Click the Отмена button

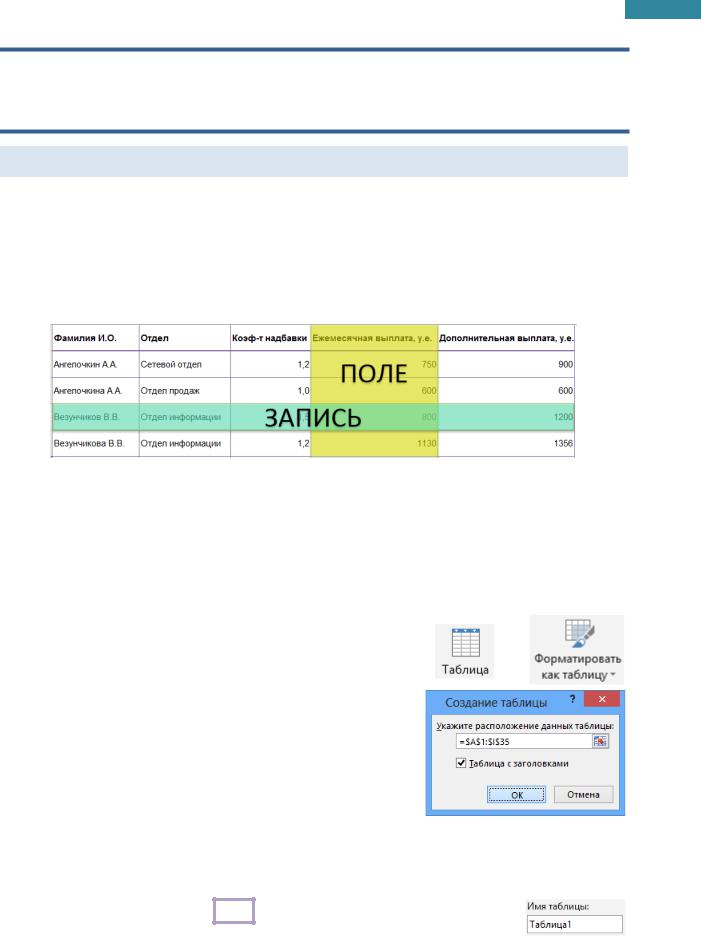pos(583,795)
